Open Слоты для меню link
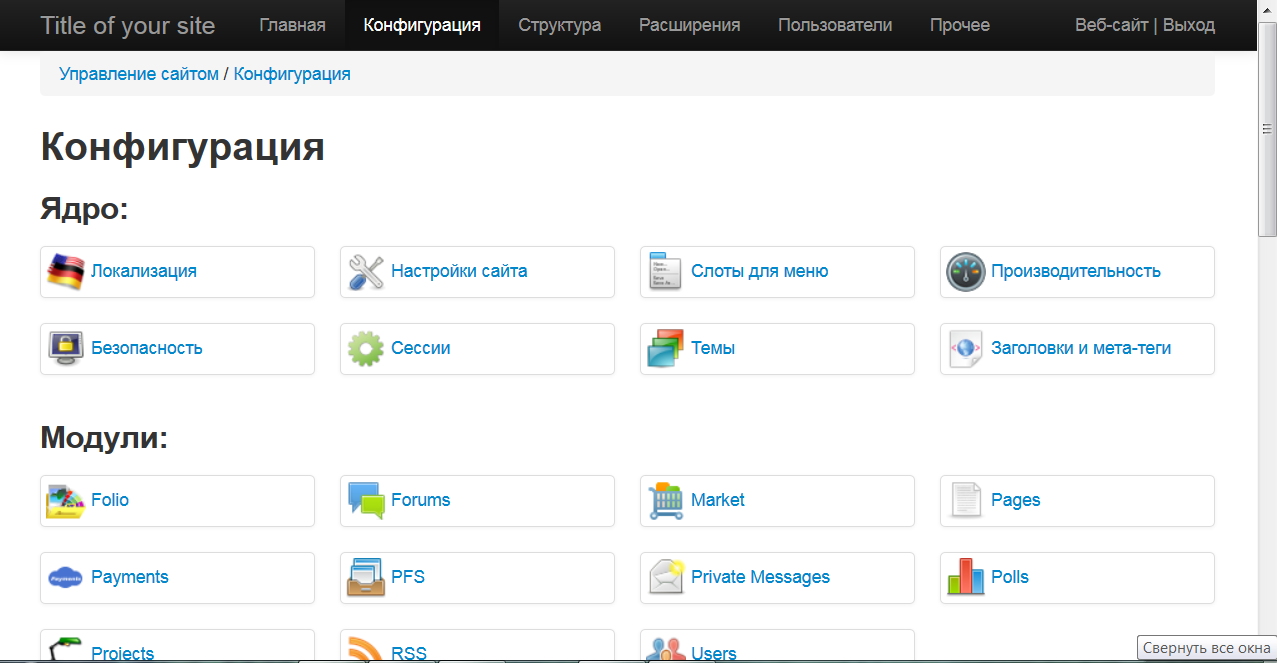 point(760,271)
